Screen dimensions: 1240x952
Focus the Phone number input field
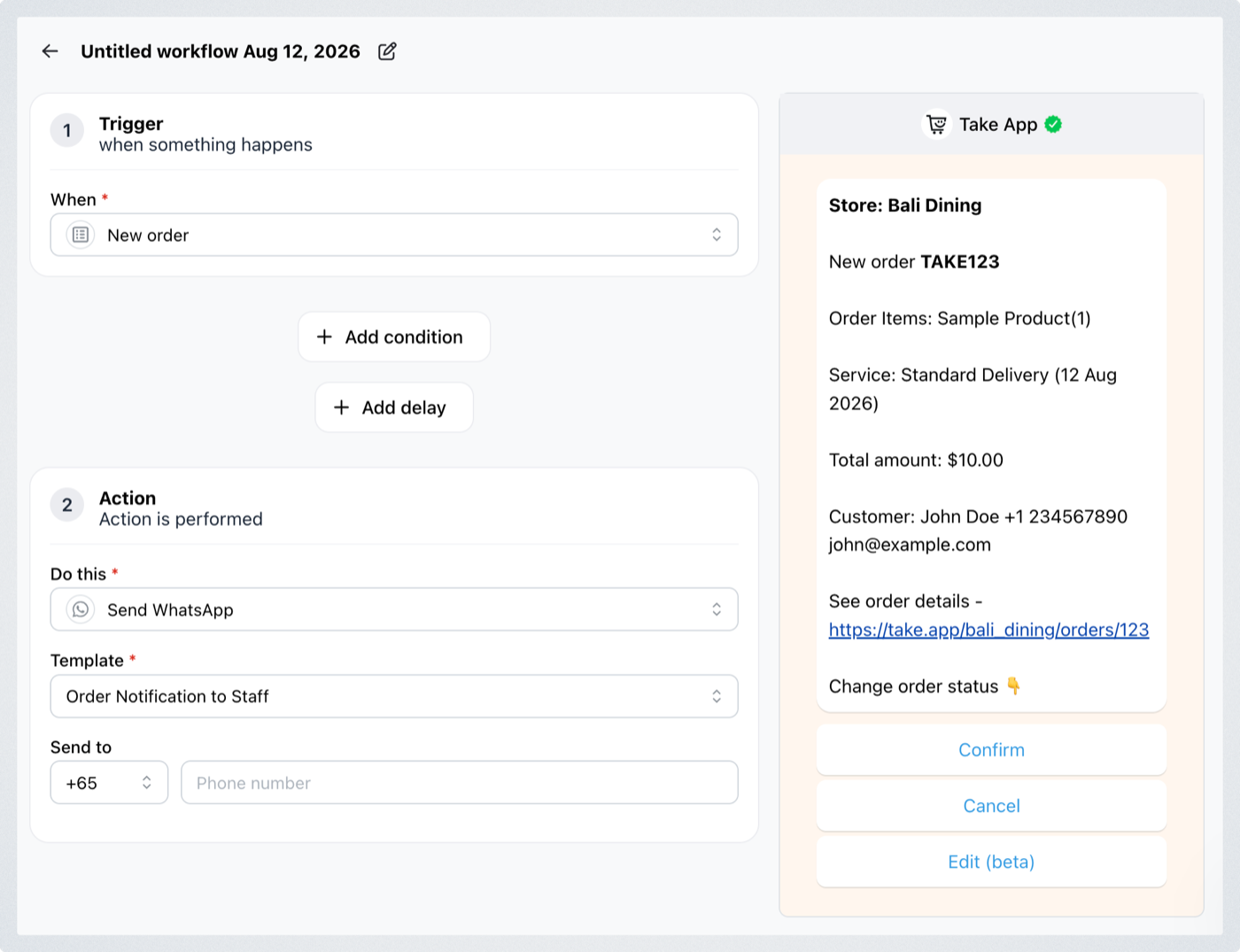(460, 783)
